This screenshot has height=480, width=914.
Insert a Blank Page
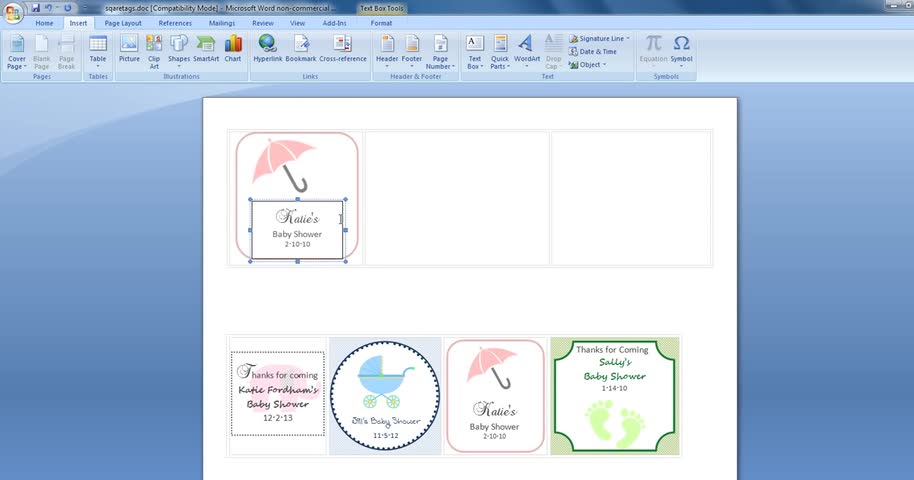[41, 52]
